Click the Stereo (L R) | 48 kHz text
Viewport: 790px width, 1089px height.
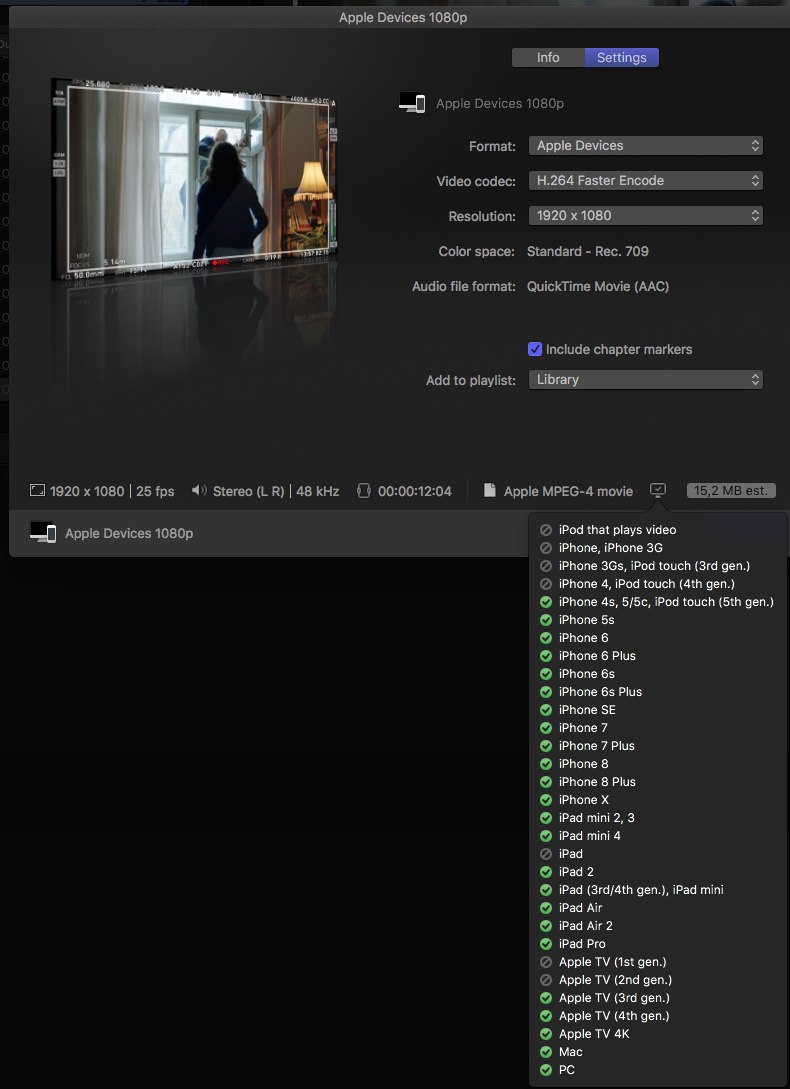click(276, 491)
